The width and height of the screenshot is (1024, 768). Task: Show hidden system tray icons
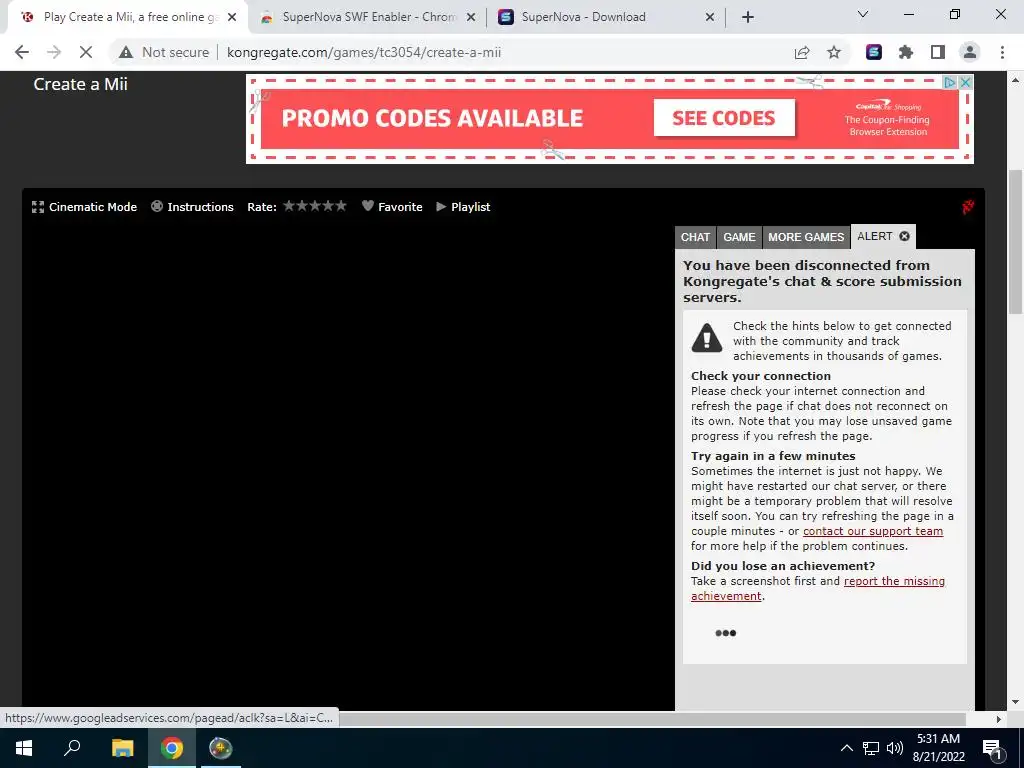[x=846, y=748]
